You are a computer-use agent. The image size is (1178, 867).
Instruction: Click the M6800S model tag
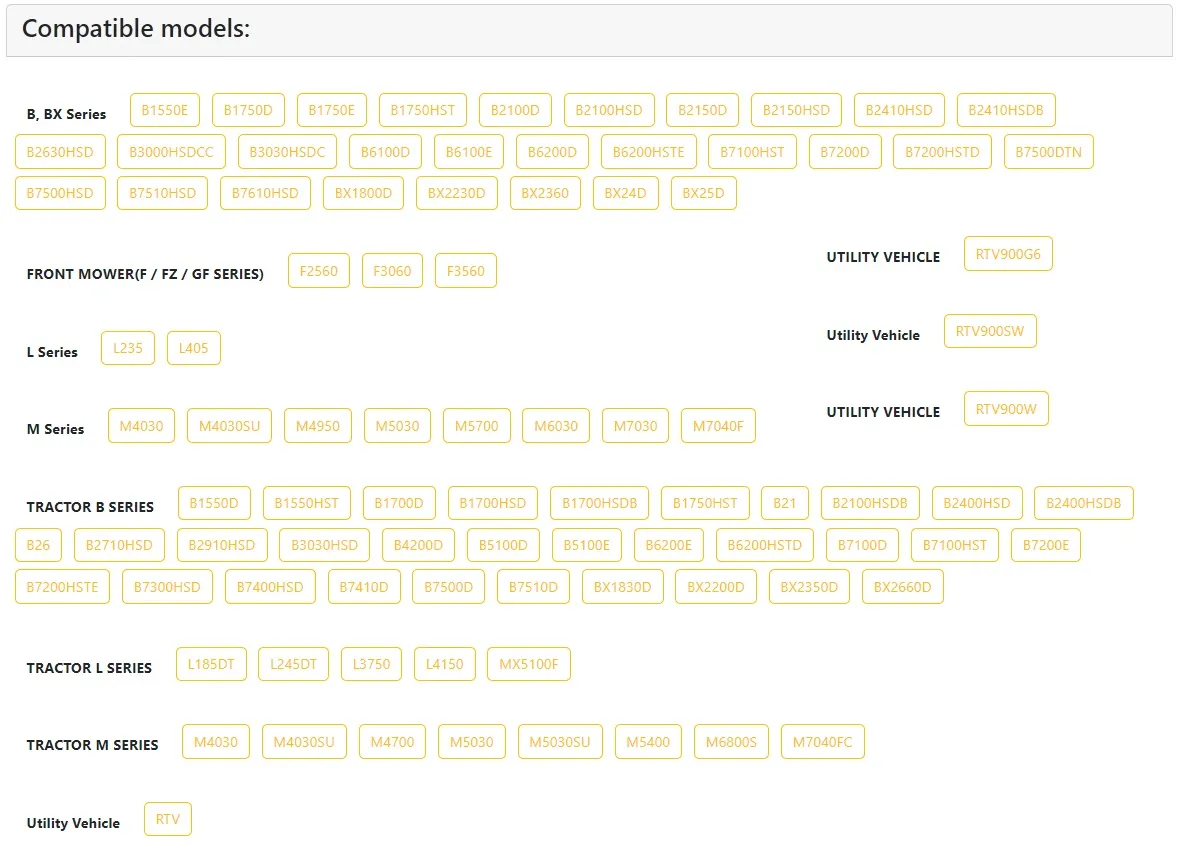point(731,742)
